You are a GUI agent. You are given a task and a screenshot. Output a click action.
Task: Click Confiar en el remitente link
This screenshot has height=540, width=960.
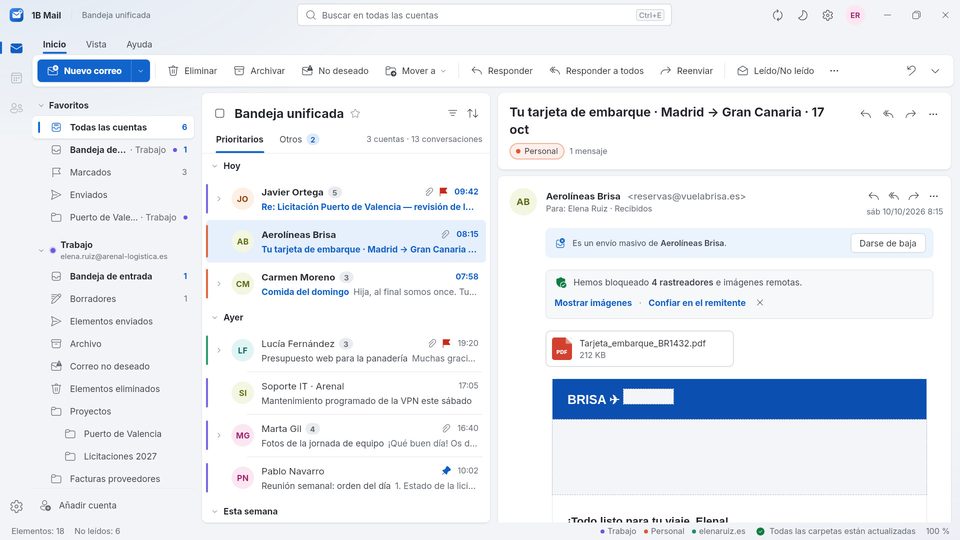(697, 302)
